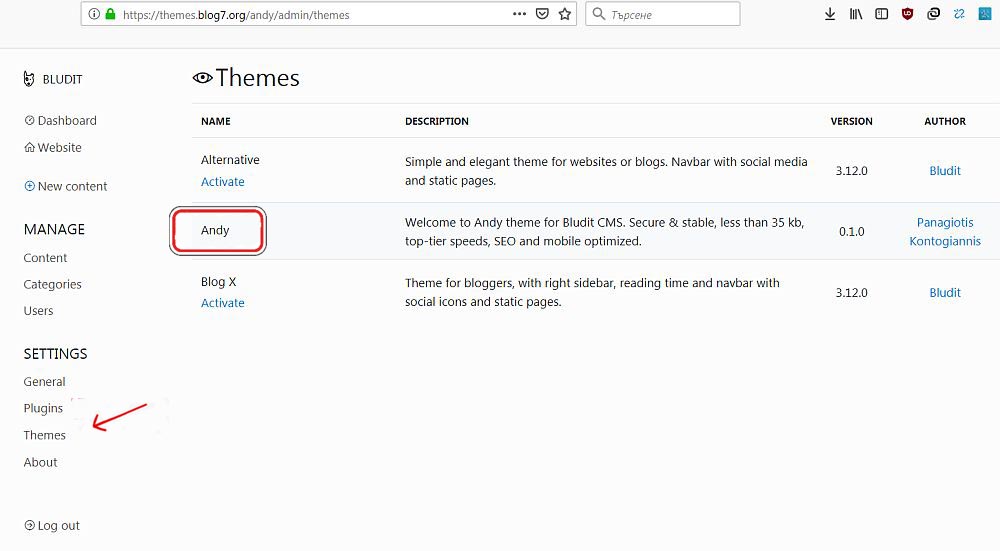Activate the Alternative theme

(222, 182)
